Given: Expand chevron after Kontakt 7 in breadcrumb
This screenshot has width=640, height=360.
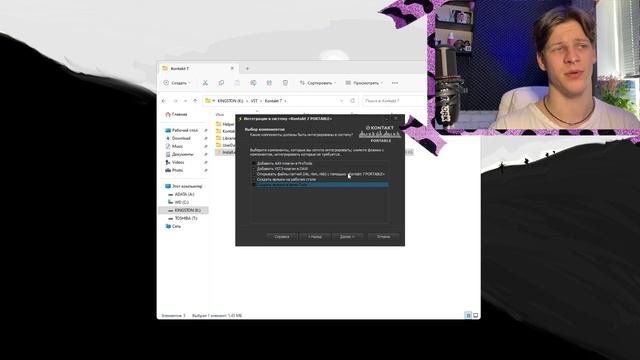Looking at the screenshot, I should click(285, 101).
